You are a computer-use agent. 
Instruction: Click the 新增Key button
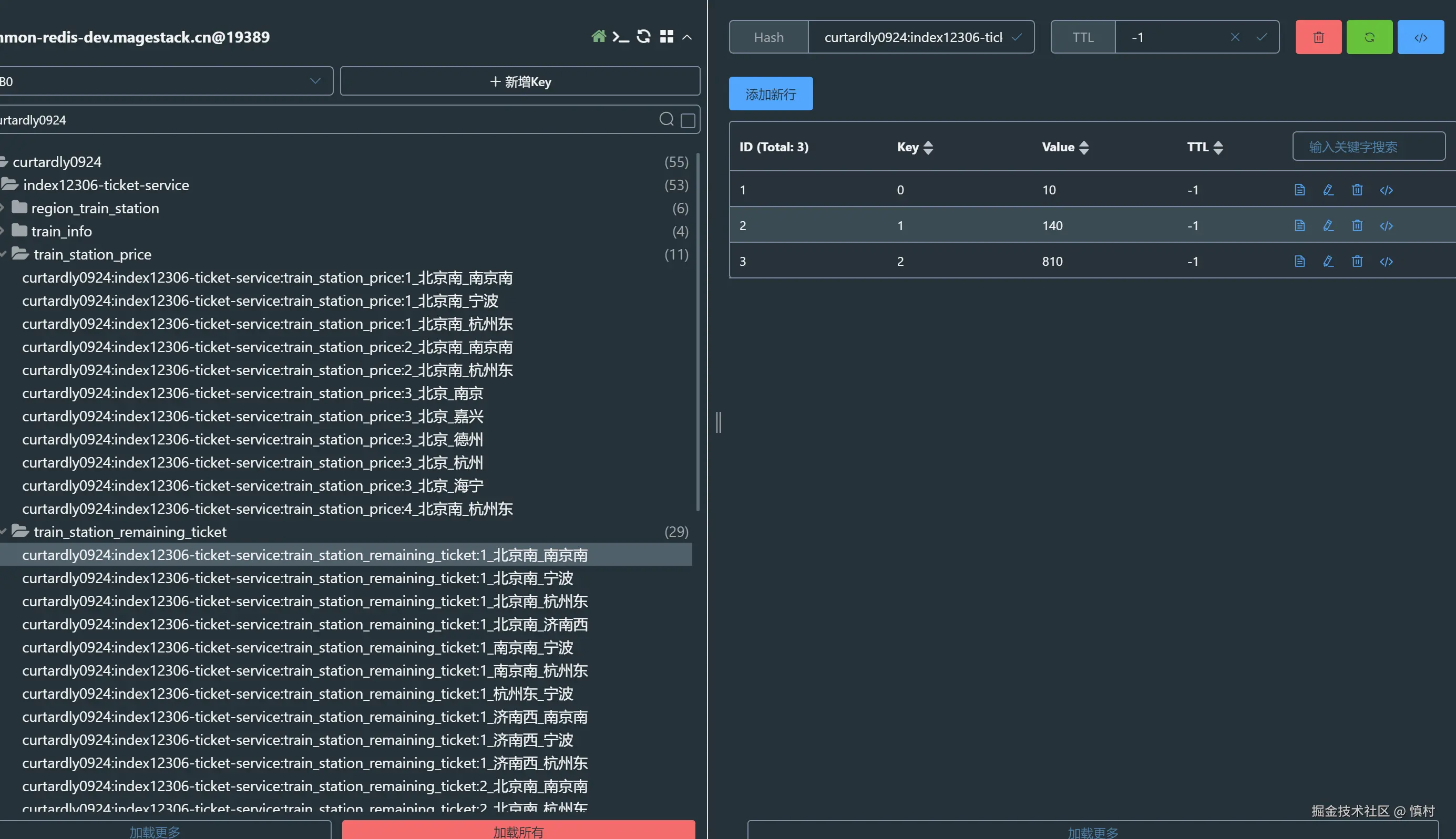[x=520, y=81]
